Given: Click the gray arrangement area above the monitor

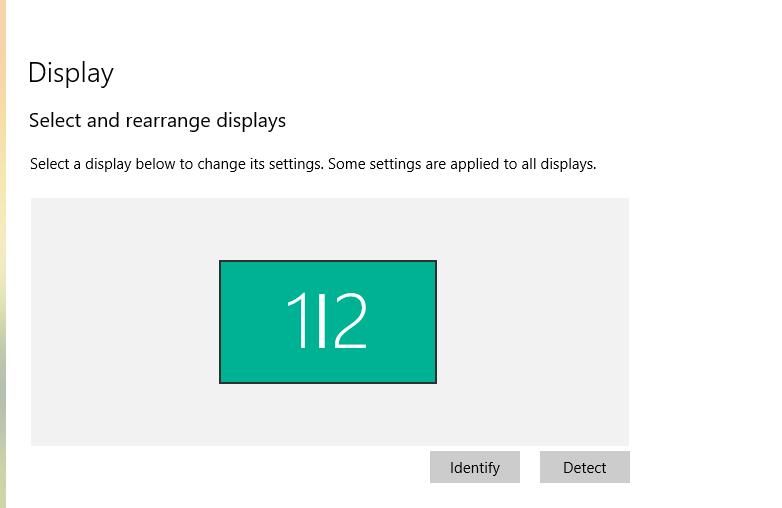Looking at the screenshot, I should pos(328,229).
